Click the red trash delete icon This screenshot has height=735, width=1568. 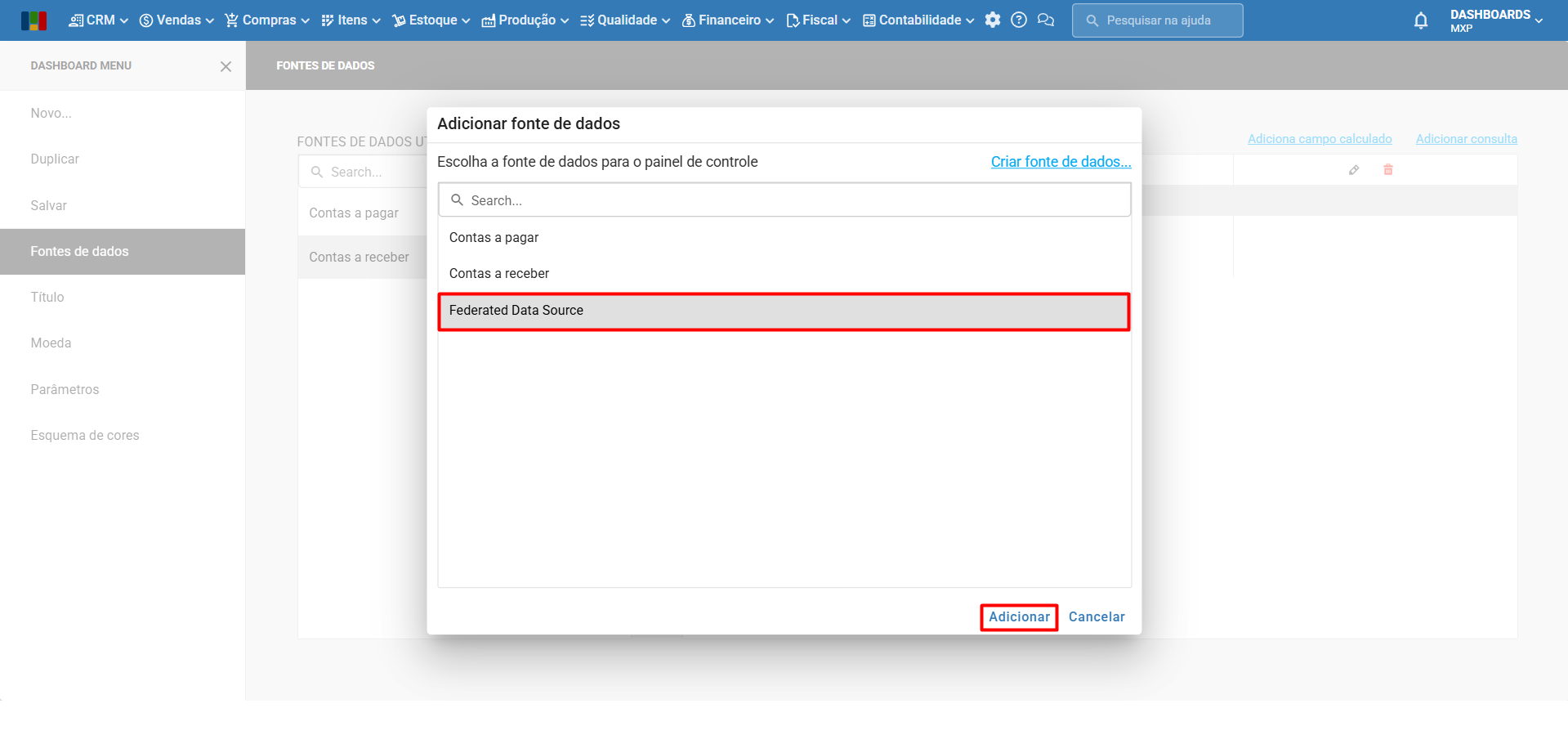[x=1387, y=170]
